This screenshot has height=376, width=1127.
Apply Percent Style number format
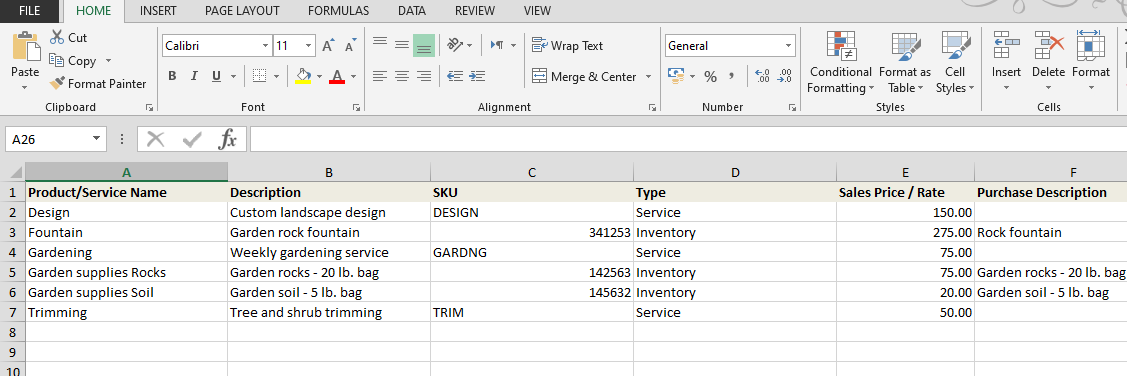point(710,76)
